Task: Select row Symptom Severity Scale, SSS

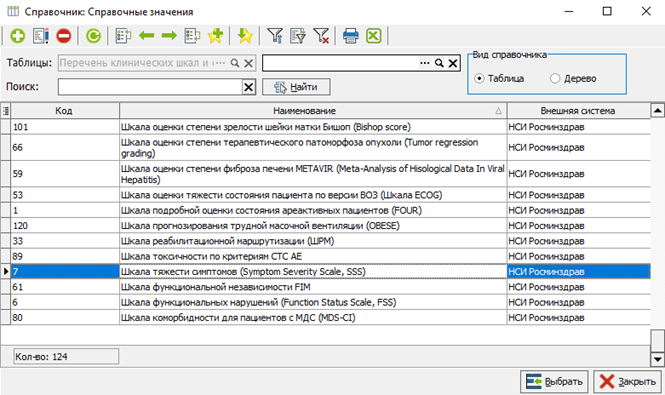Action: tap(325, 272)
